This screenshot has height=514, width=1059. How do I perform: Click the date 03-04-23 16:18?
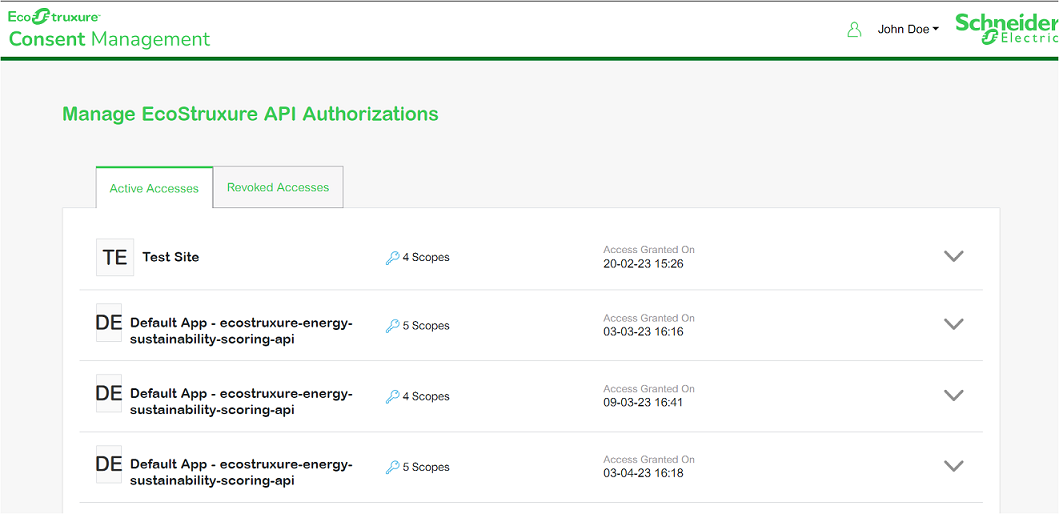644,473
